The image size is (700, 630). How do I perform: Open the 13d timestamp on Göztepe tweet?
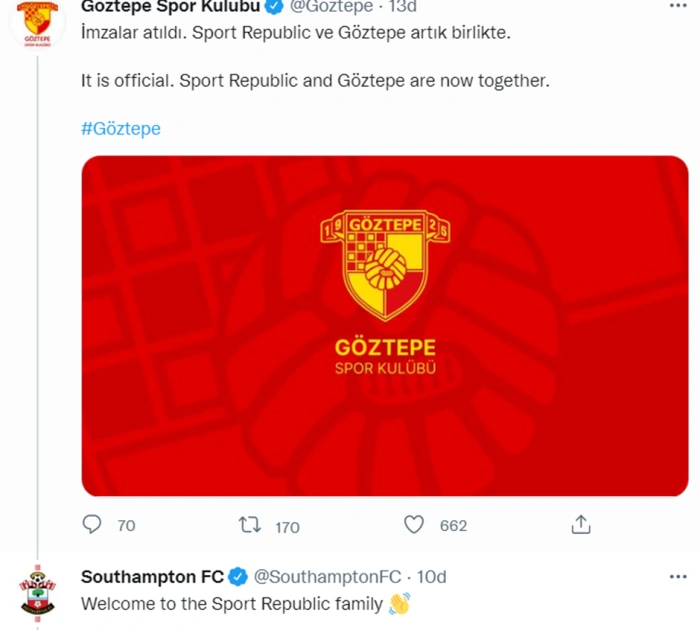point(403,6)
